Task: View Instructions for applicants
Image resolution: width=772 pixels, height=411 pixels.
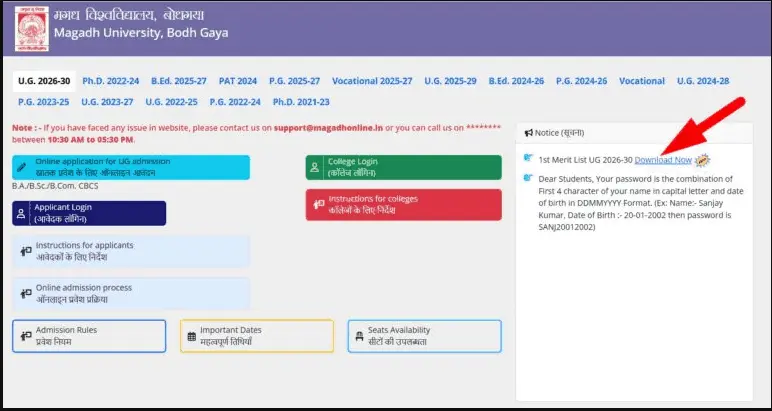Action: 131,251
